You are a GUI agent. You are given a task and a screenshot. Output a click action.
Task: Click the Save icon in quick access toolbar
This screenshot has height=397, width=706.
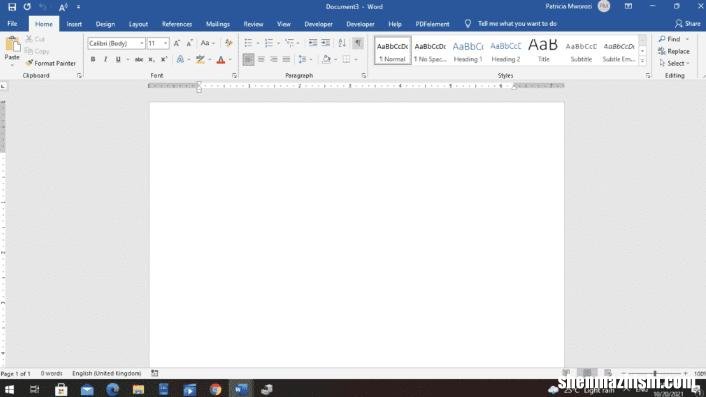coord(12,7)
